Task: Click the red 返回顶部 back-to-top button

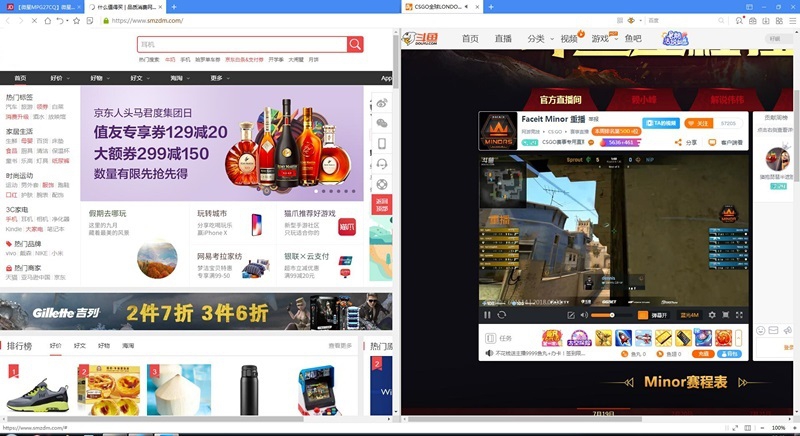Action: point(382,204)
